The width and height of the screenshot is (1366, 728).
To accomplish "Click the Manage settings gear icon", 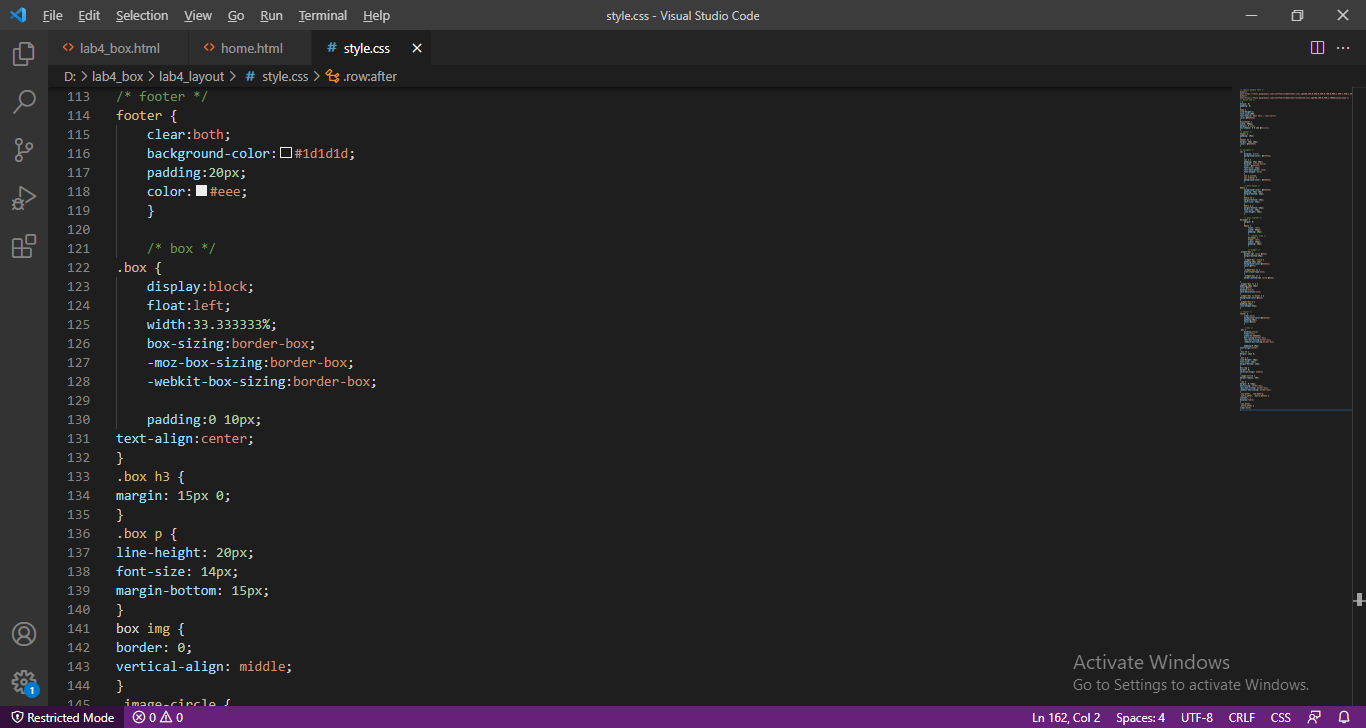I will pos(24,683).
